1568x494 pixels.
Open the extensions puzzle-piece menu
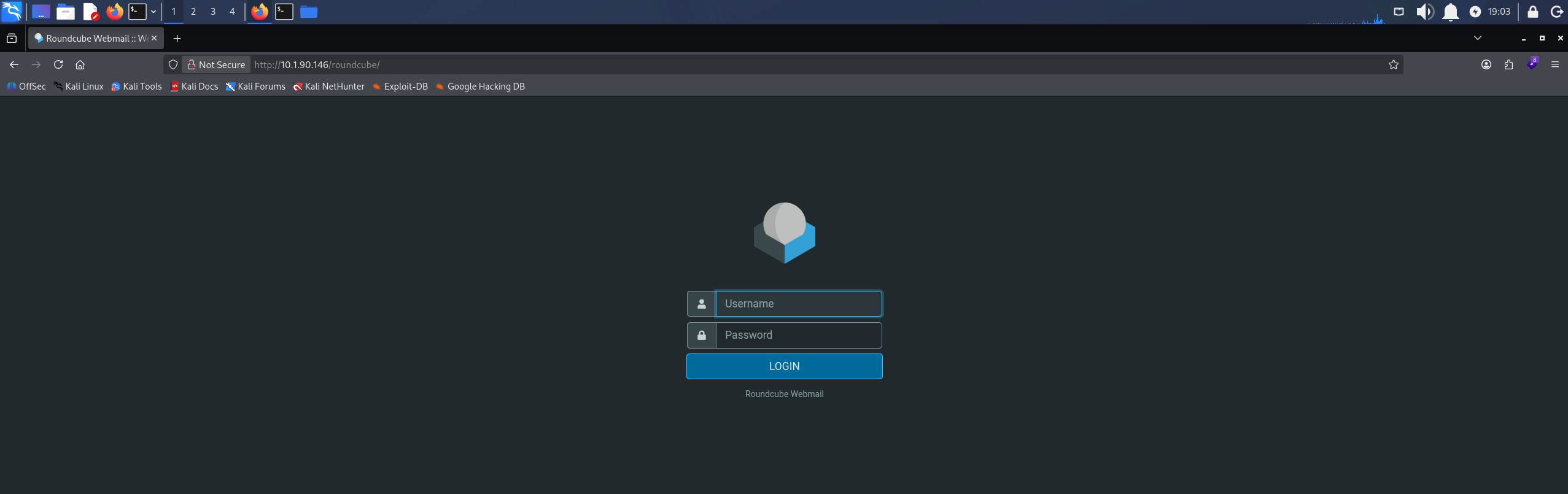[x=1509, y=64]
